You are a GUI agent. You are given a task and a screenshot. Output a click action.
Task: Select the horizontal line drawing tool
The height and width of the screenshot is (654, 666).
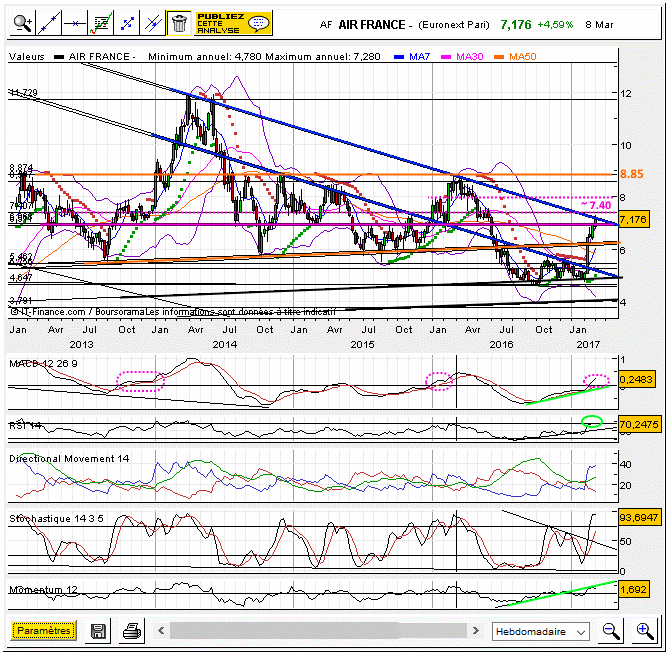coord(74,23)
